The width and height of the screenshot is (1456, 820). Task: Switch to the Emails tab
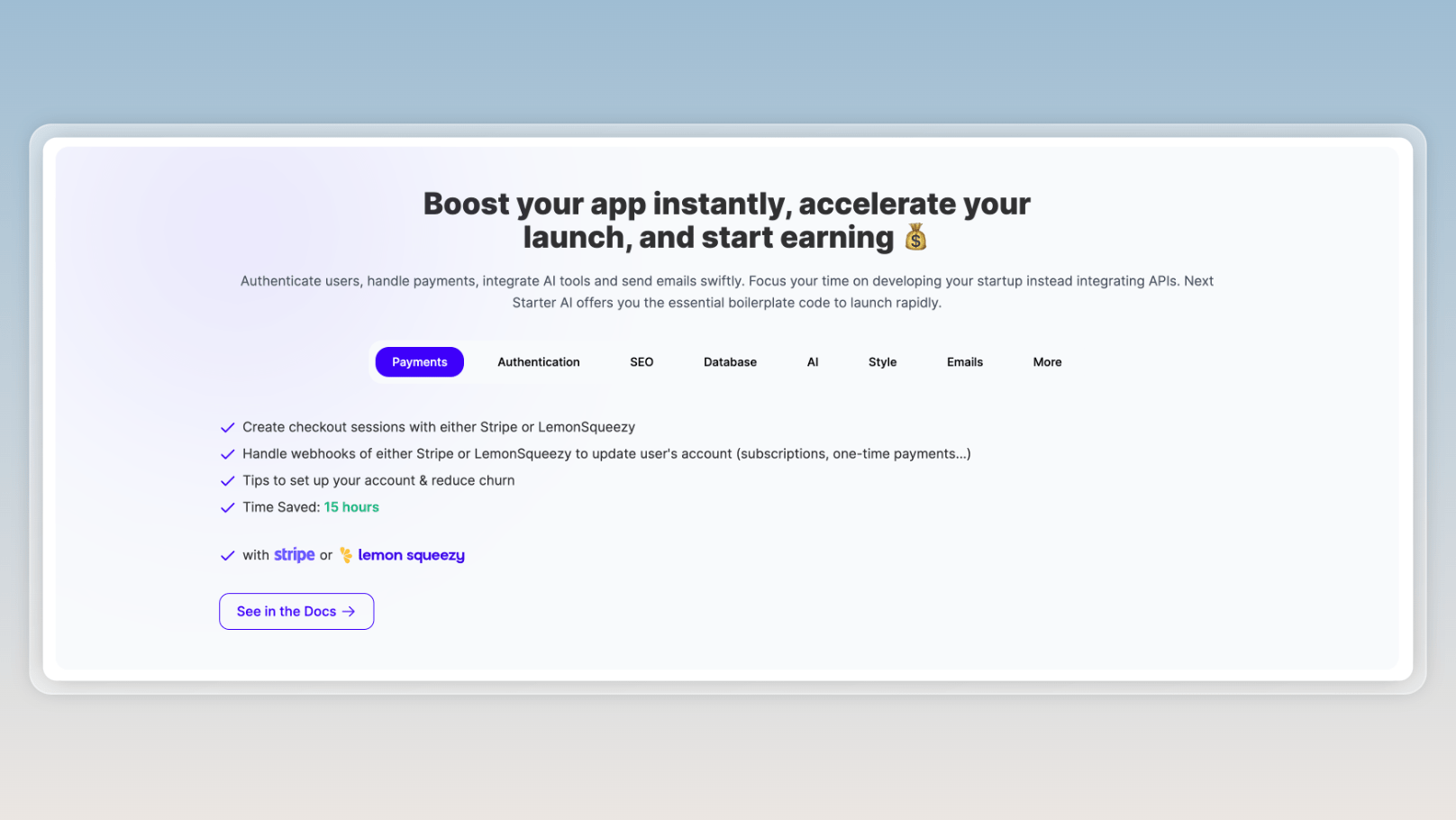point(965,362)
